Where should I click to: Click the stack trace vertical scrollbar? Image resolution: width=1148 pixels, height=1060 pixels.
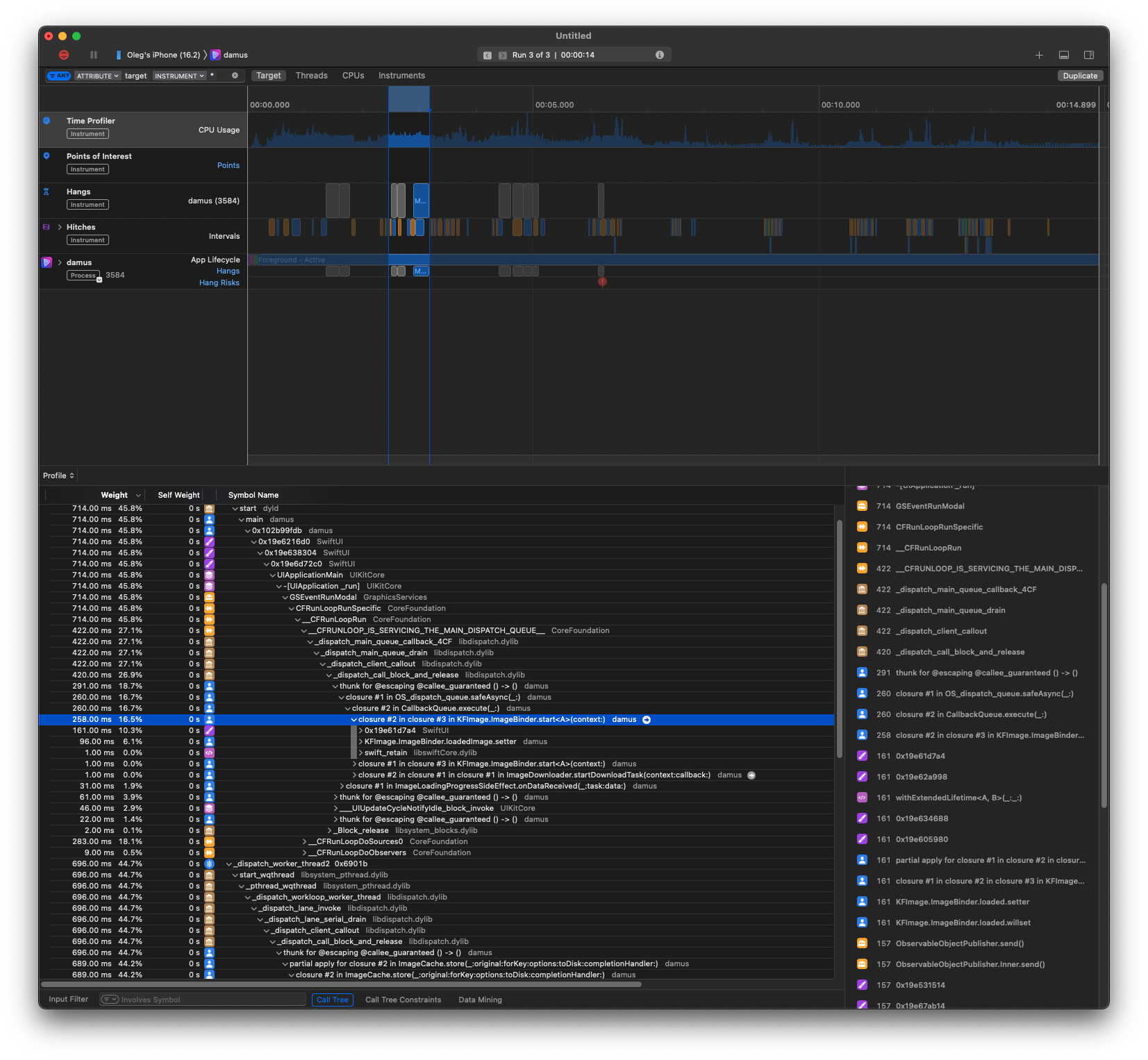(x=1104, y=696)
